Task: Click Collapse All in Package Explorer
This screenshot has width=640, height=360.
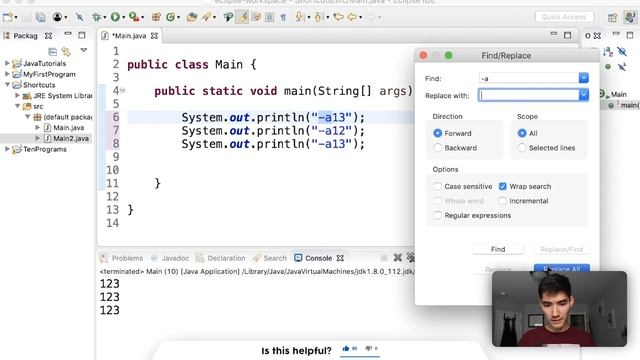Action: pyautogui.click(x=52, y=51)
